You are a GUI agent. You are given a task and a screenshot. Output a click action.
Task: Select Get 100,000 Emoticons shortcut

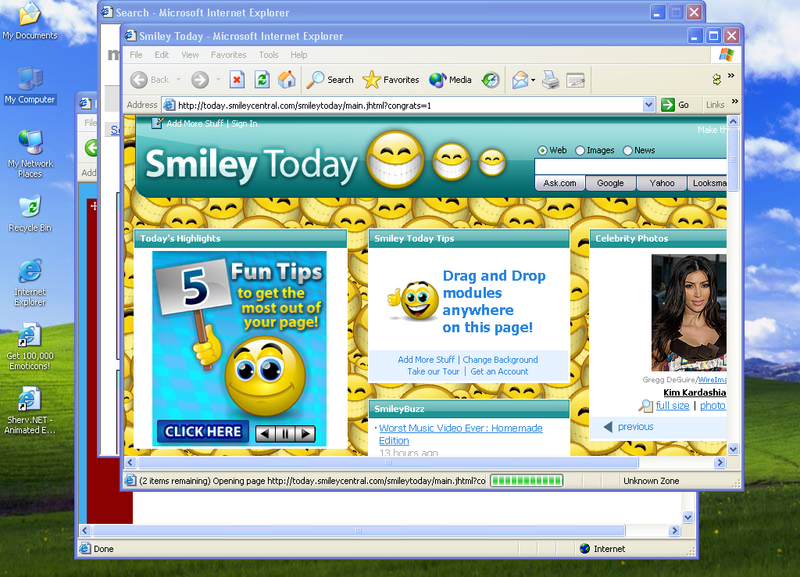pos(30,346)
